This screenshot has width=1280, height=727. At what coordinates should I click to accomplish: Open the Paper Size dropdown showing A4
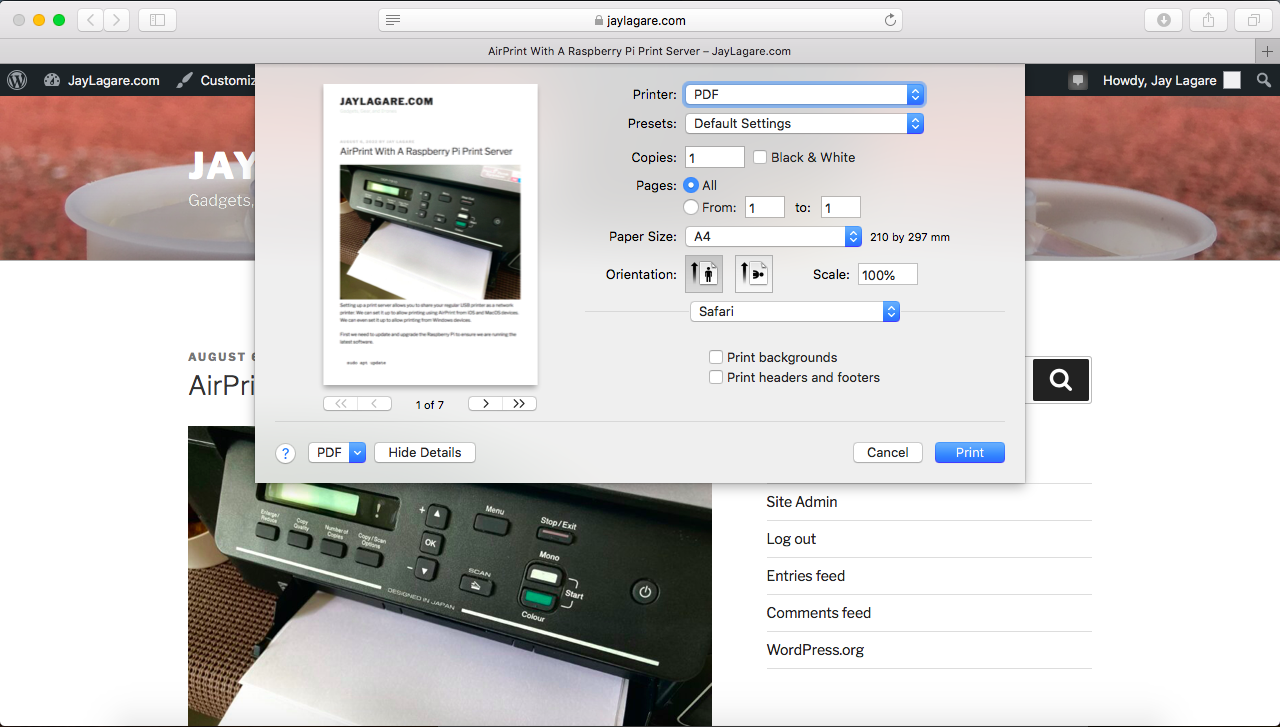tap(773, 237)
